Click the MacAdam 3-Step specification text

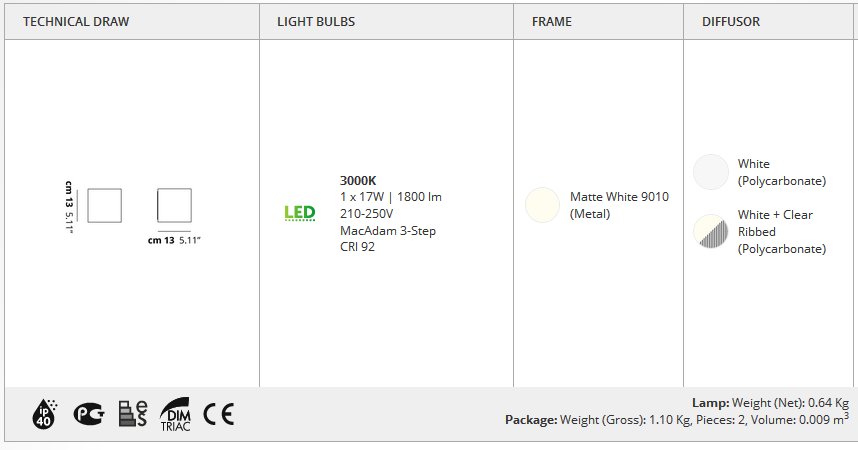(388, 230)
